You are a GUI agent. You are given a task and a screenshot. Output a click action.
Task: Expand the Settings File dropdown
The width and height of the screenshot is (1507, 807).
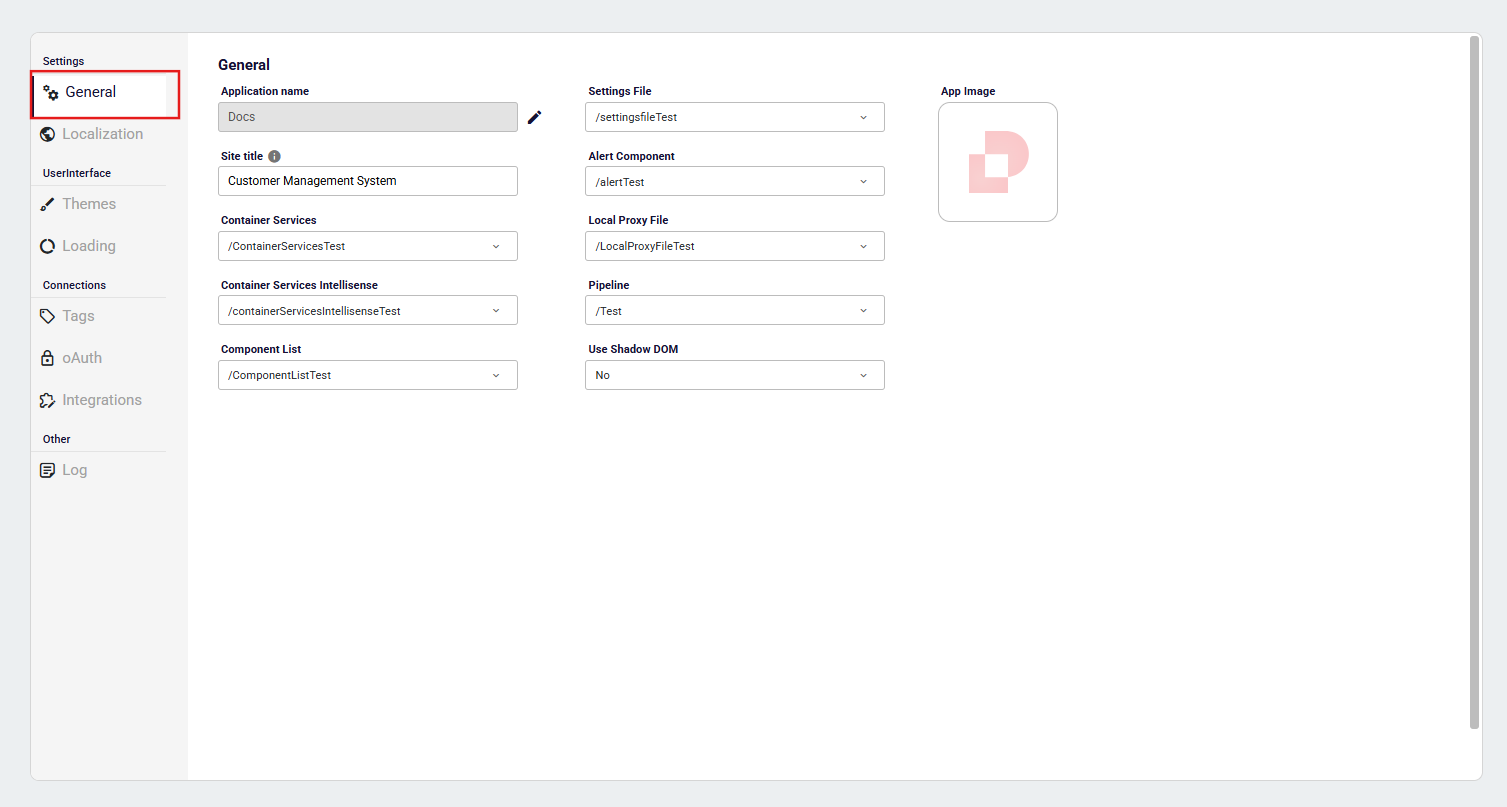(x=734, y=117)
